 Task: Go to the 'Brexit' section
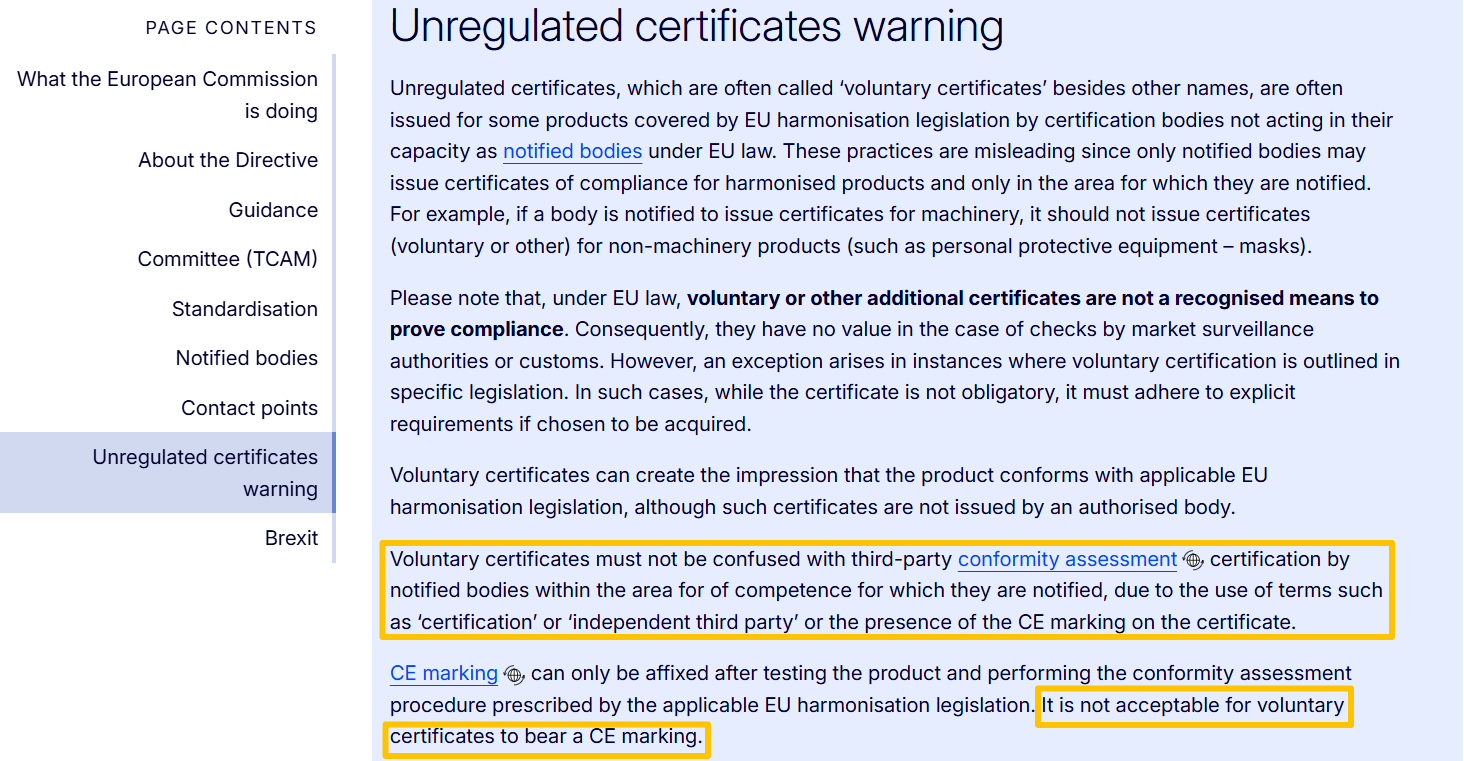pos(291,538)
